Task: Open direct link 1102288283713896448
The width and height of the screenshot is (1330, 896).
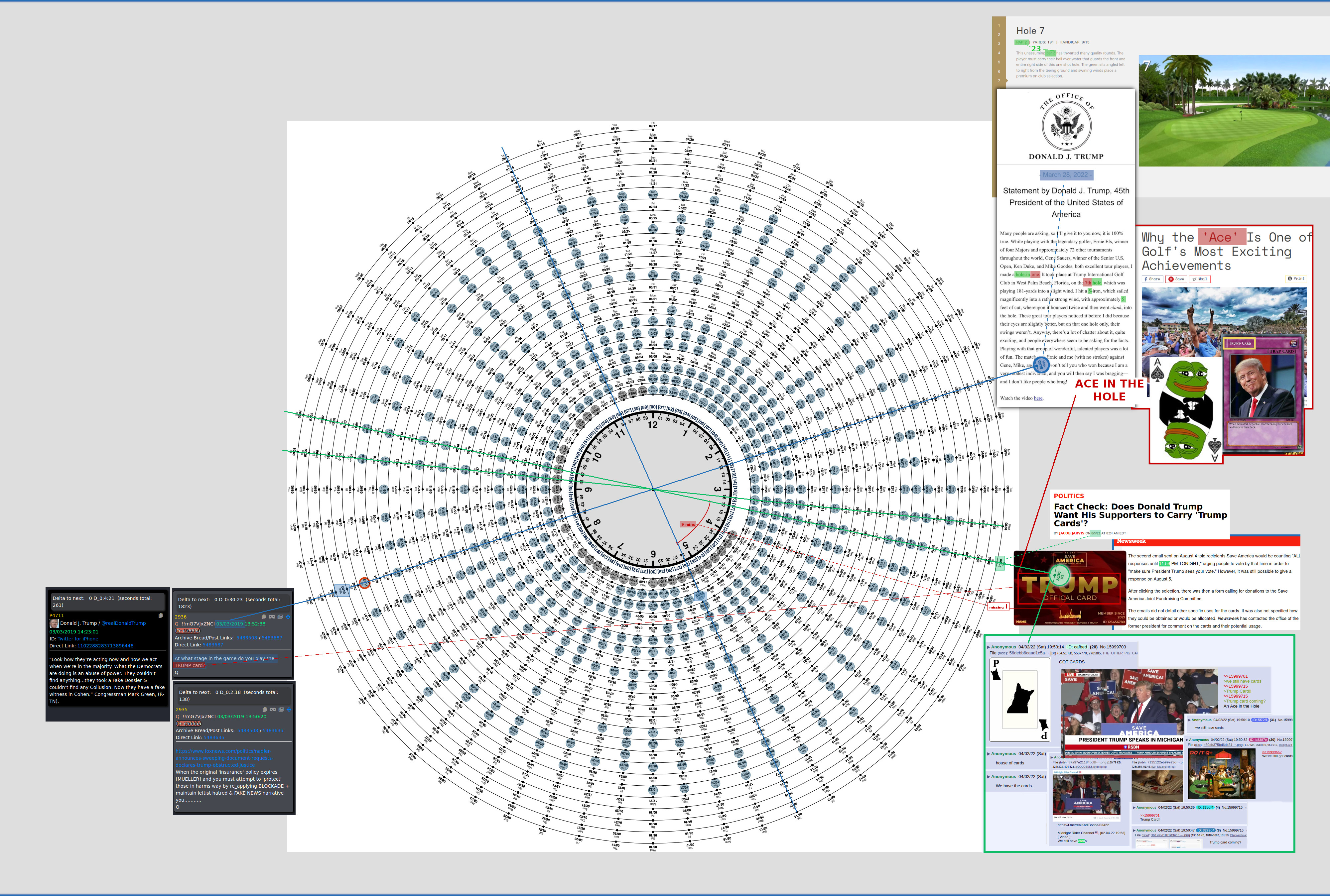Action: tap(105, 646)
